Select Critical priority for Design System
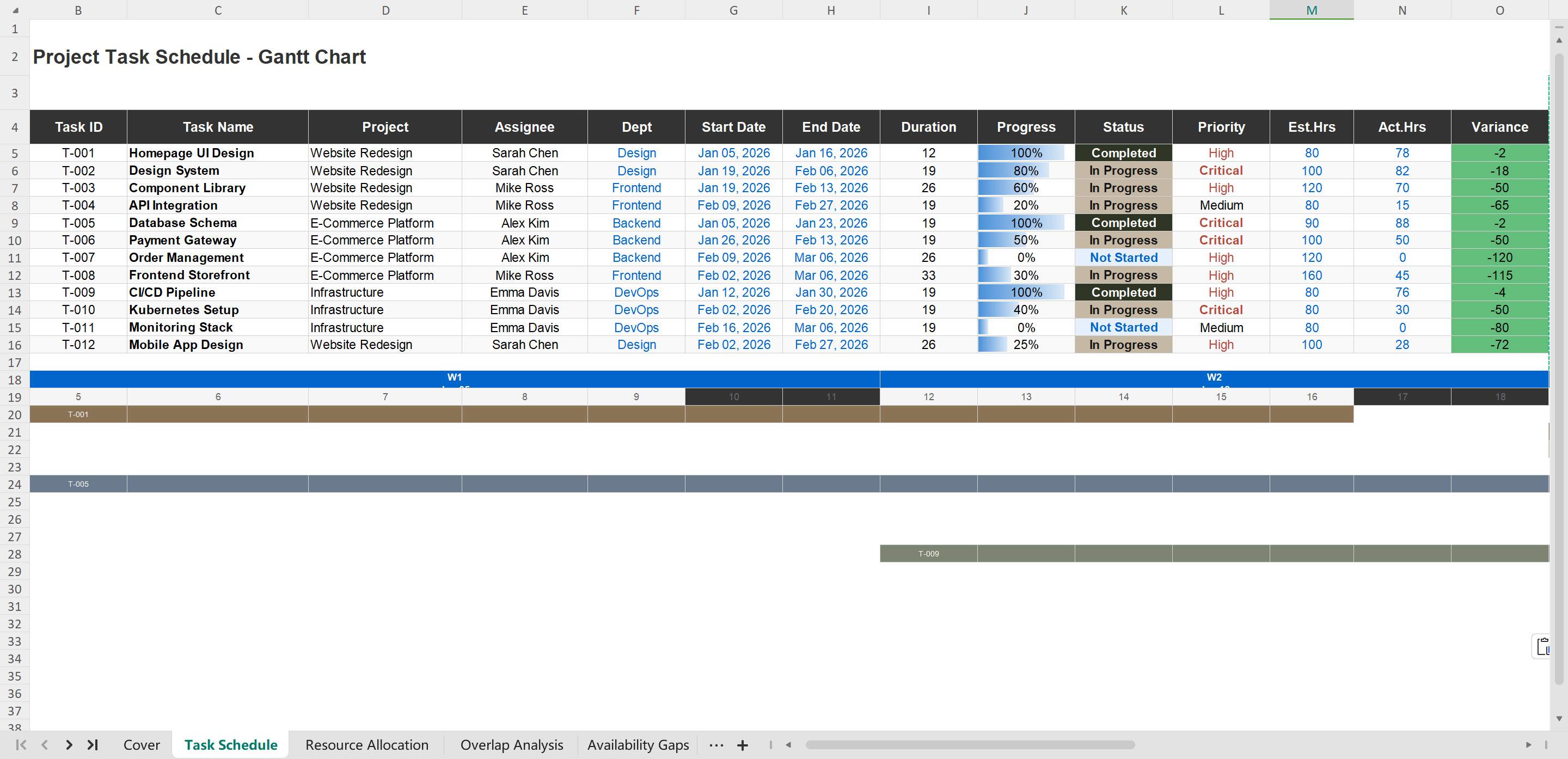 point(1221,171)
